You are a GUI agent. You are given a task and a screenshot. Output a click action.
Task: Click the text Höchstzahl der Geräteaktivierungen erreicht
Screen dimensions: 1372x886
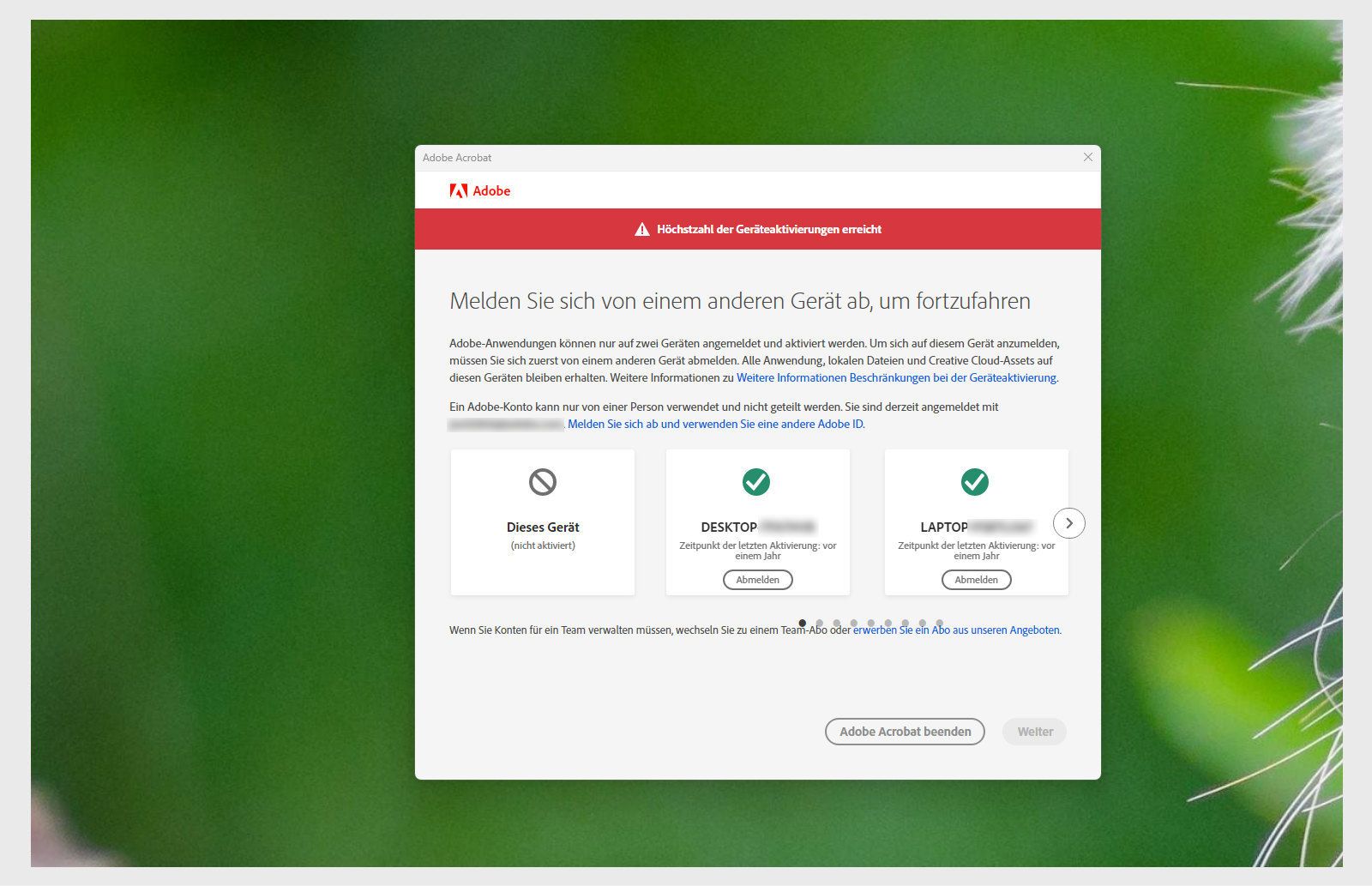click(769, 229)
